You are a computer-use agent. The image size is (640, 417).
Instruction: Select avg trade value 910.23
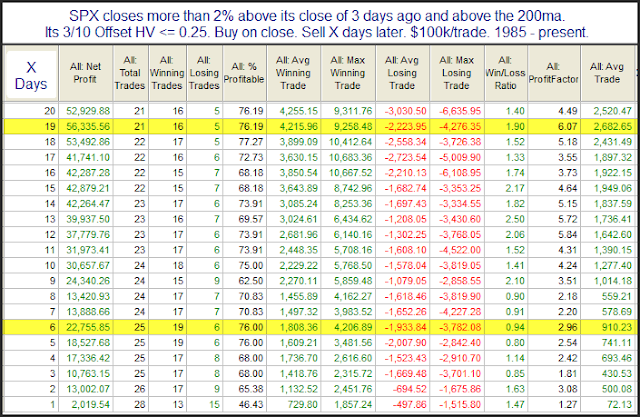click(x=617, y=327)
